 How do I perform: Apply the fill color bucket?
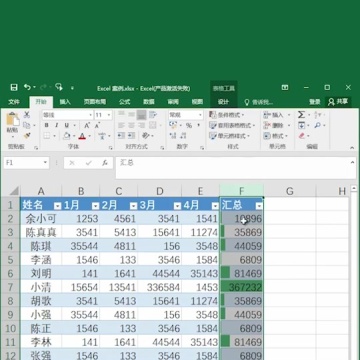point(67,136)
